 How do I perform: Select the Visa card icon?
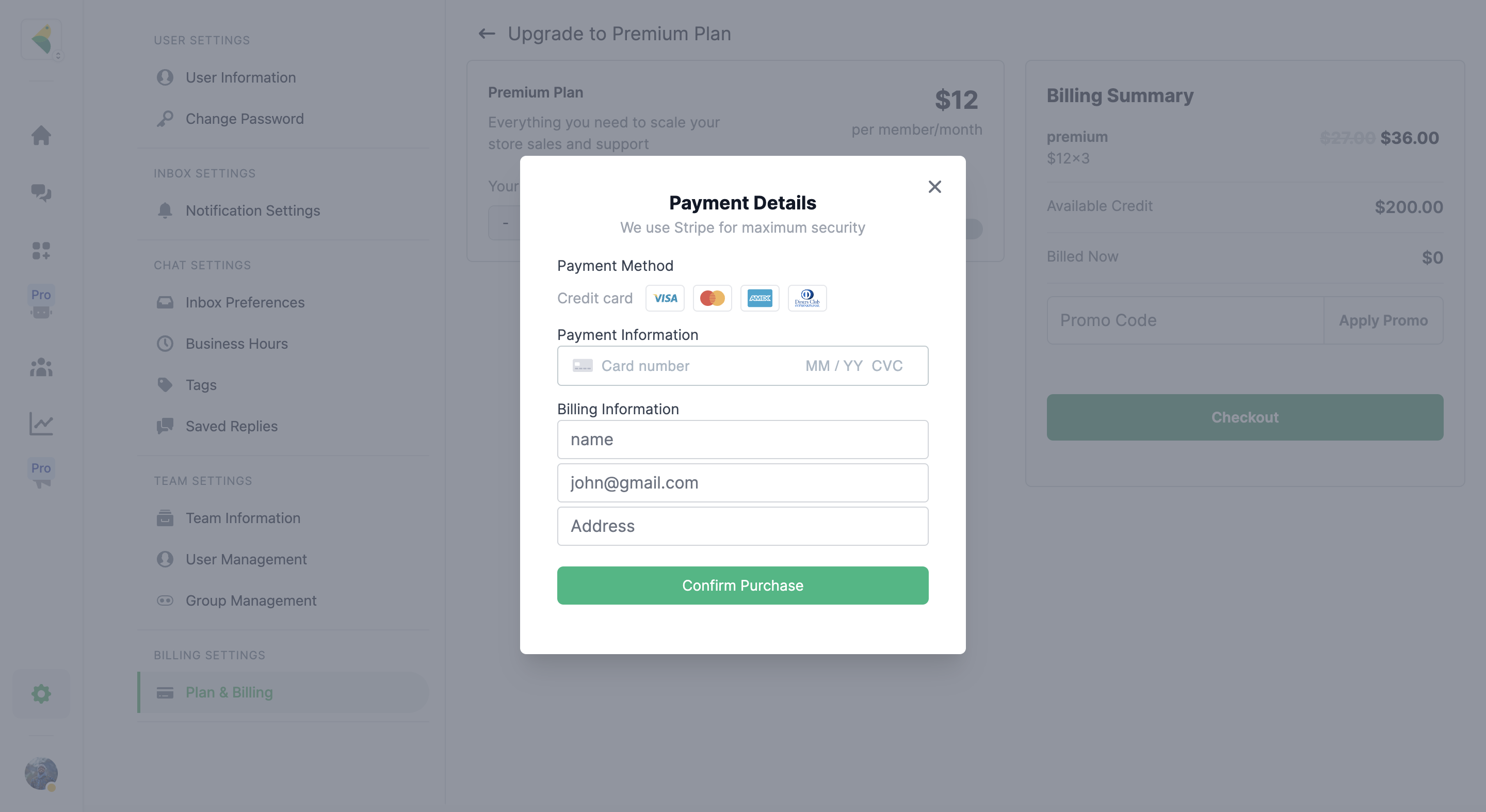665,298
